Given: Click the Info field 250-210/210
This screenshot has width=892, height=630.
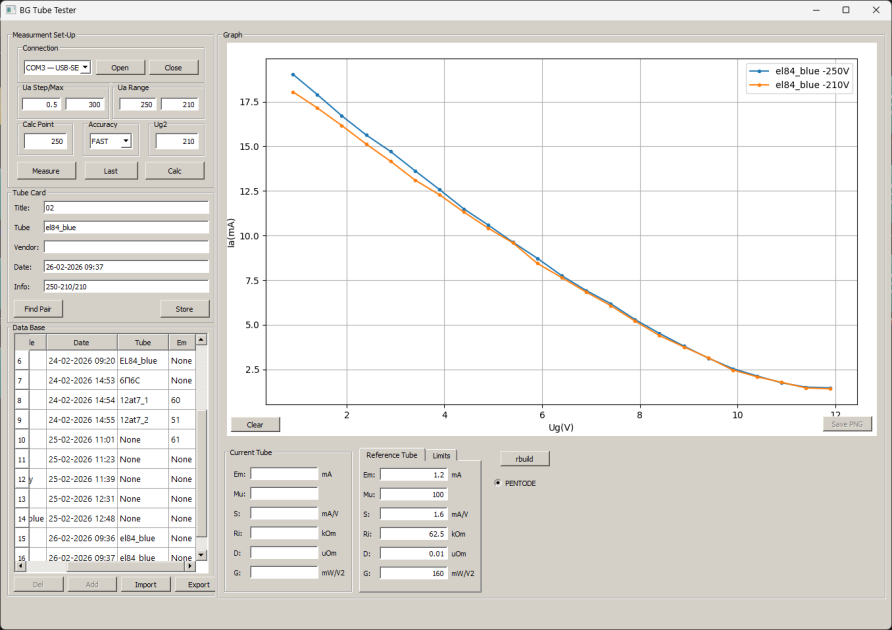Looking at the screenshot, I should click(x=126, y=286).
